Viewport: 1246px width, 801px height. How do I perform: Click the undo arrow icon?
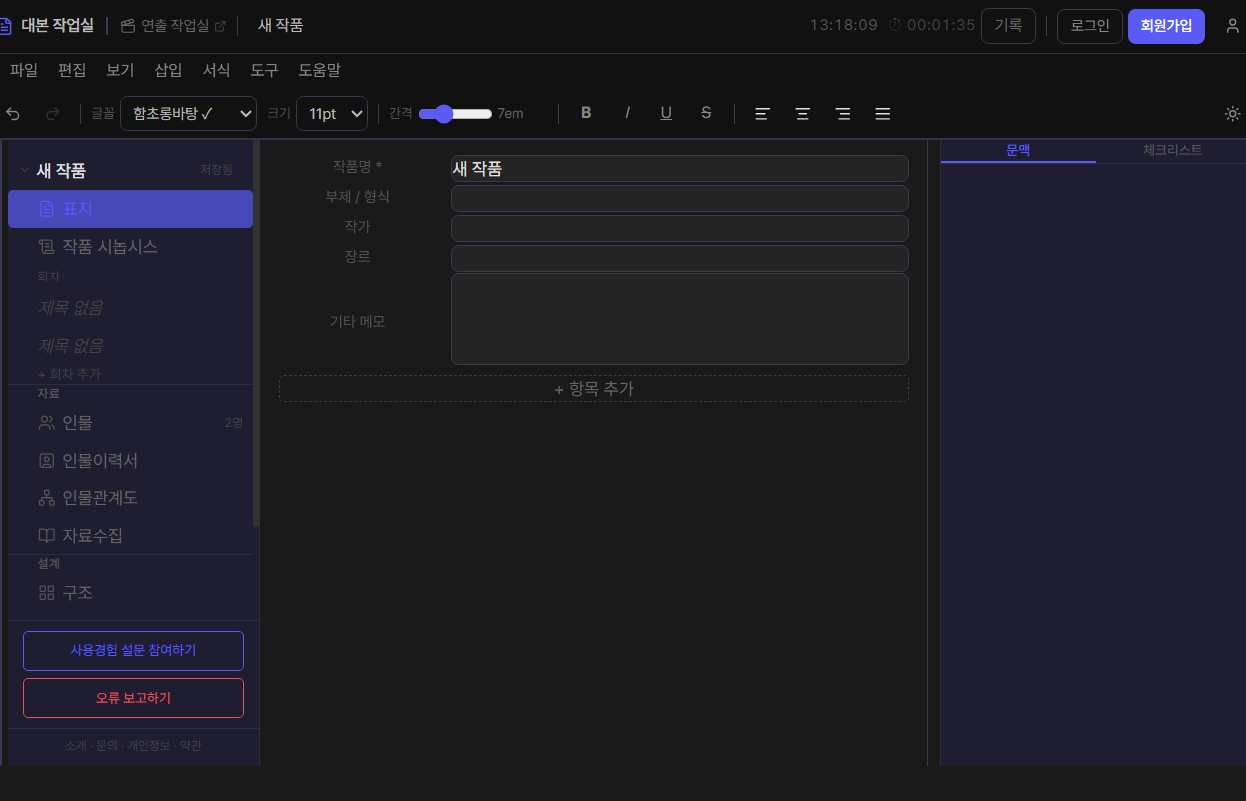click(13, 114)
